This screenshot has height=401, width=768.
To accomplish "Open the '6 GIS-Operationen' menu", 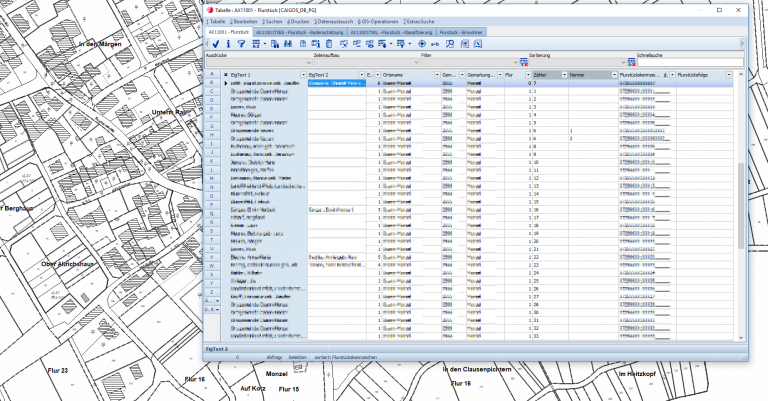I will [x=378, y=22].
